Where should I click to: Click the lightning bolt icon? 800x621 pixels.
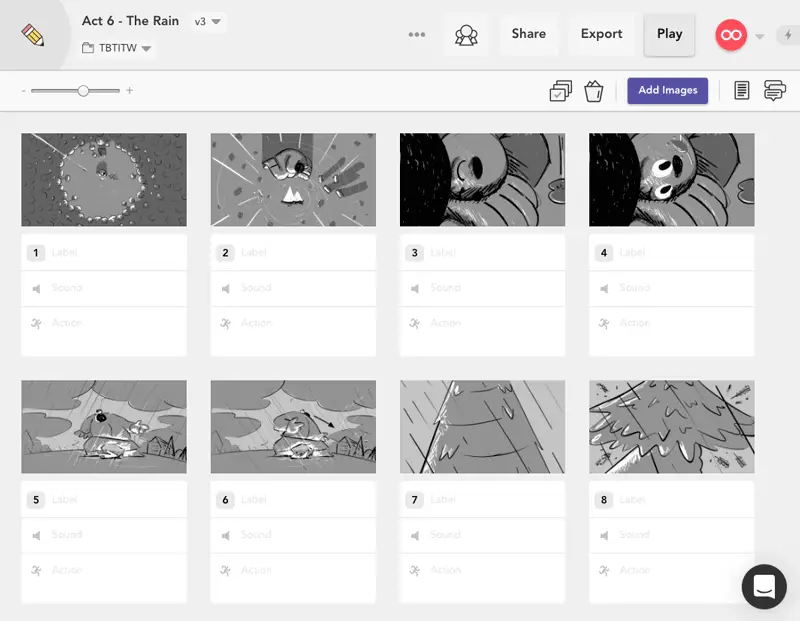(x=788, y=35)
